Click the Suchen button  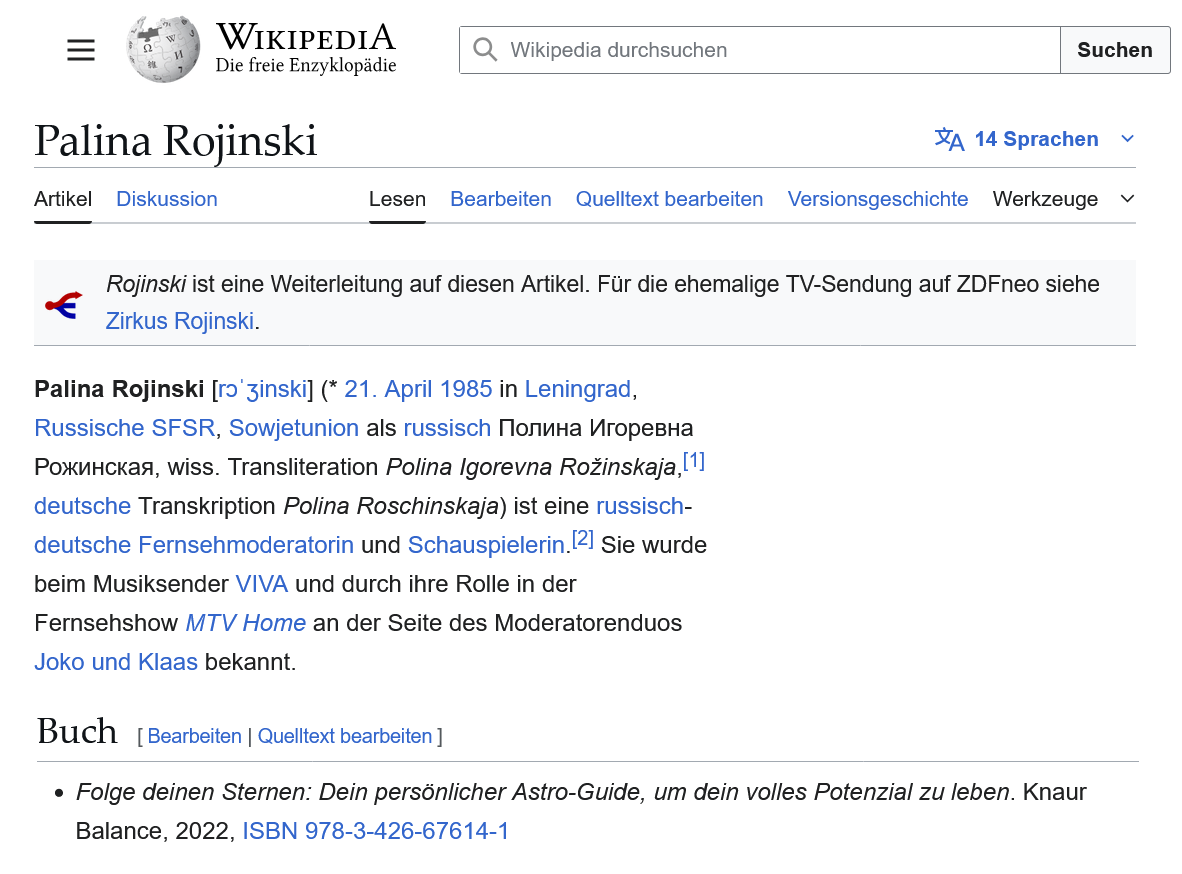click(1115, 50)
